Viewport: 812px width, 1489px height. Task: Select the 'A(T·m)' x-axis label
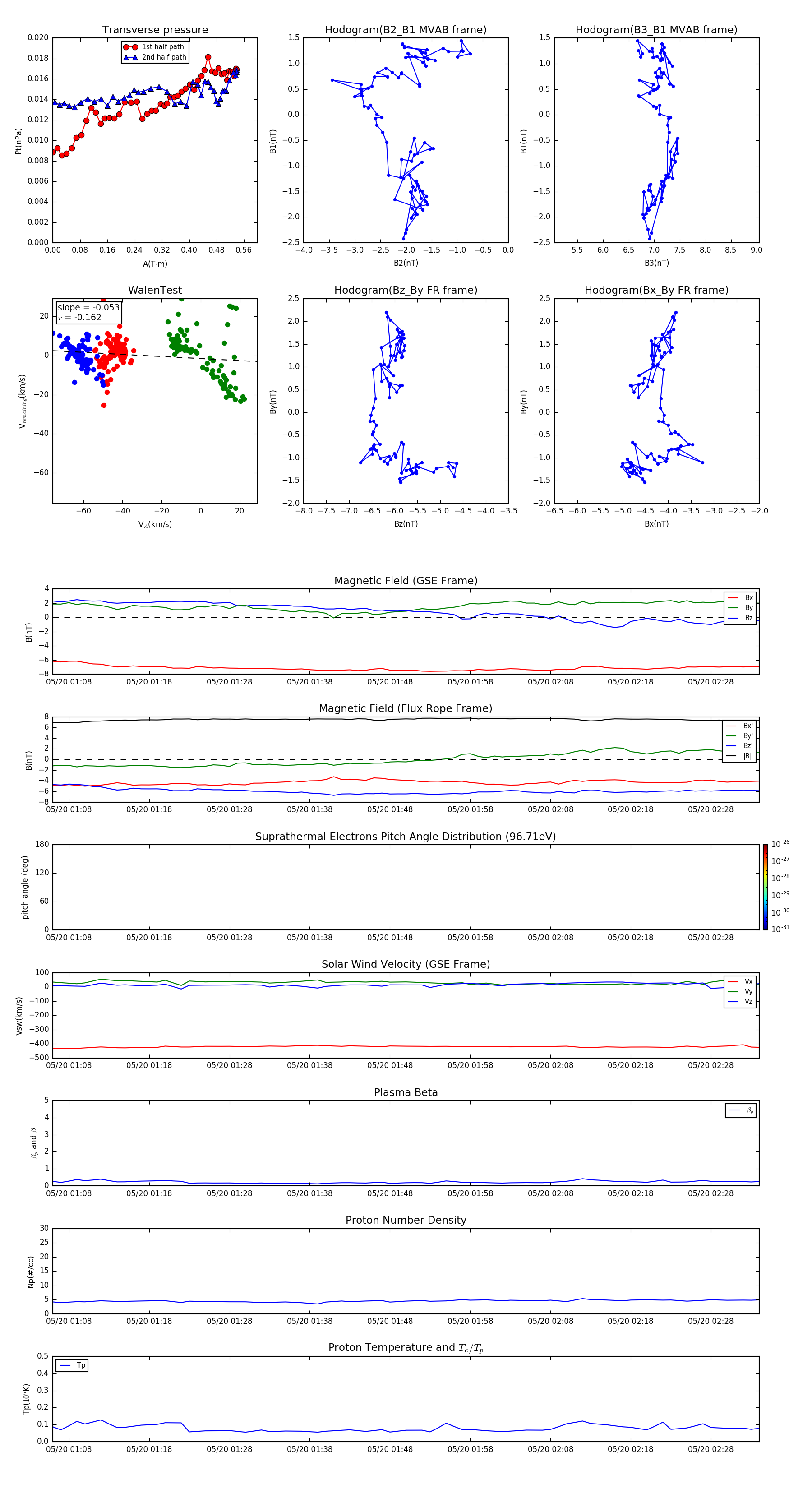(x=155, y=264)
